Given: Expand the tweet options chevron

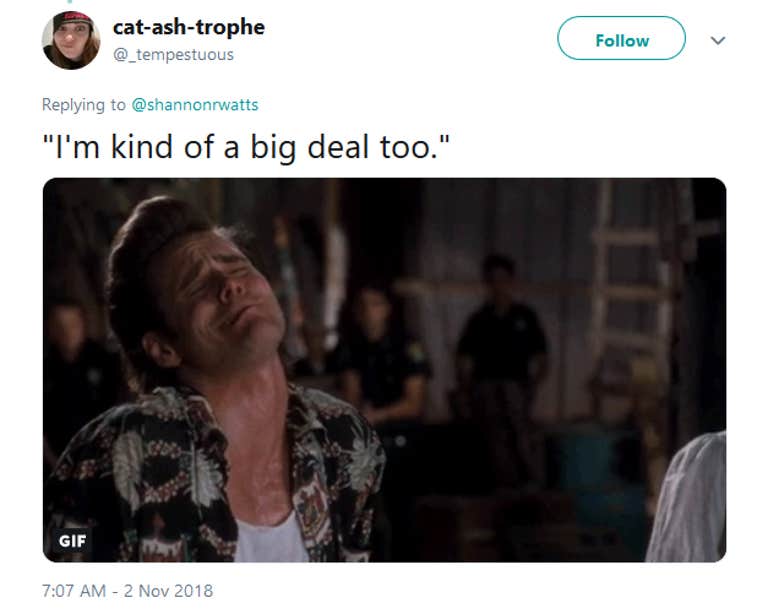Looking at the screenshot, I should click(718, 40).
